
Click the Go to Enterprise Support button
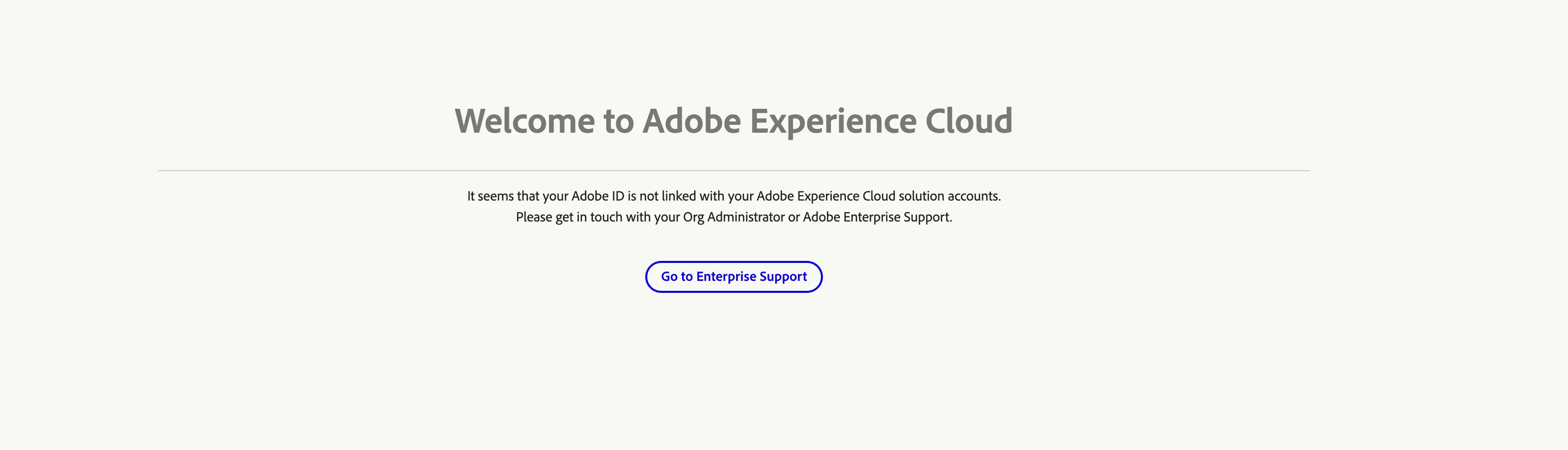[734, 277]
